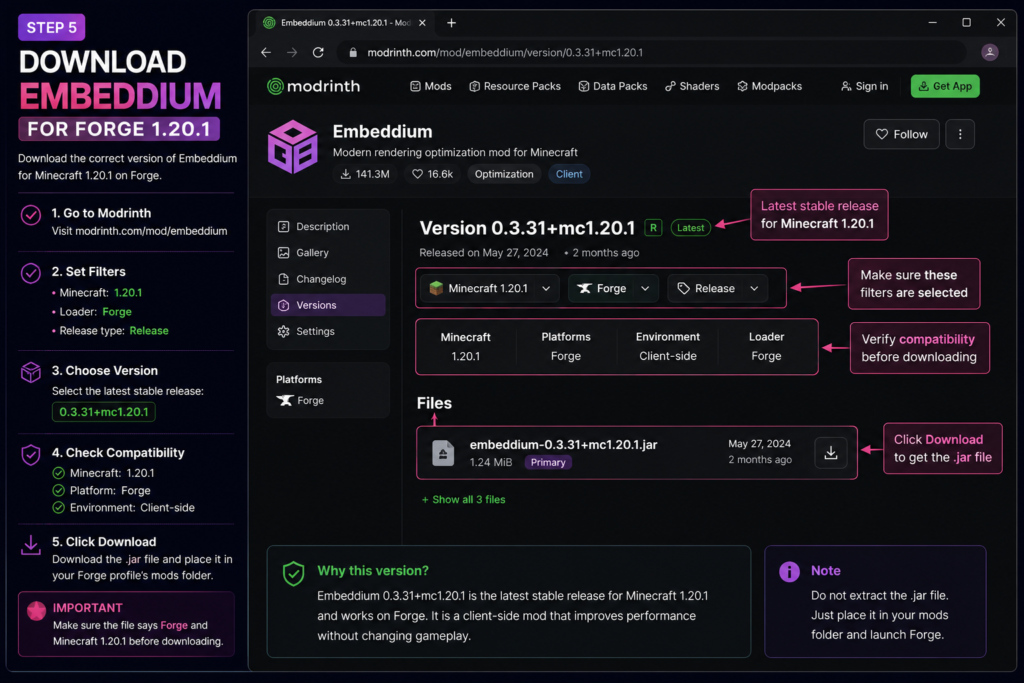Click the Client-side environment value

pos(667,356)
